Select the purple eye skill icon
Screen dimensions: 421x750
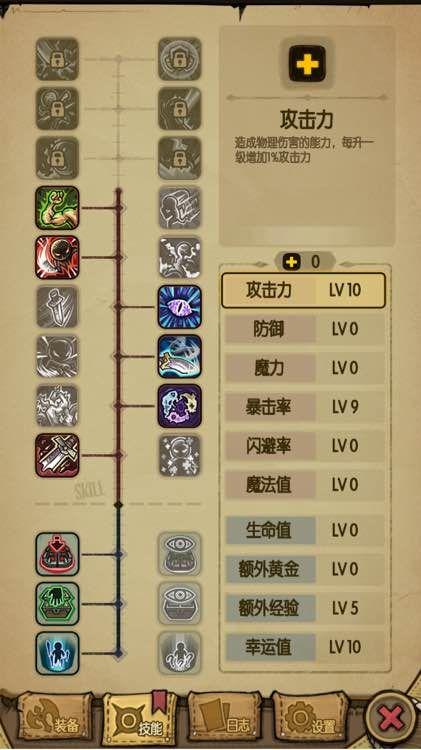pyautogui.click(x=179, y=307)
